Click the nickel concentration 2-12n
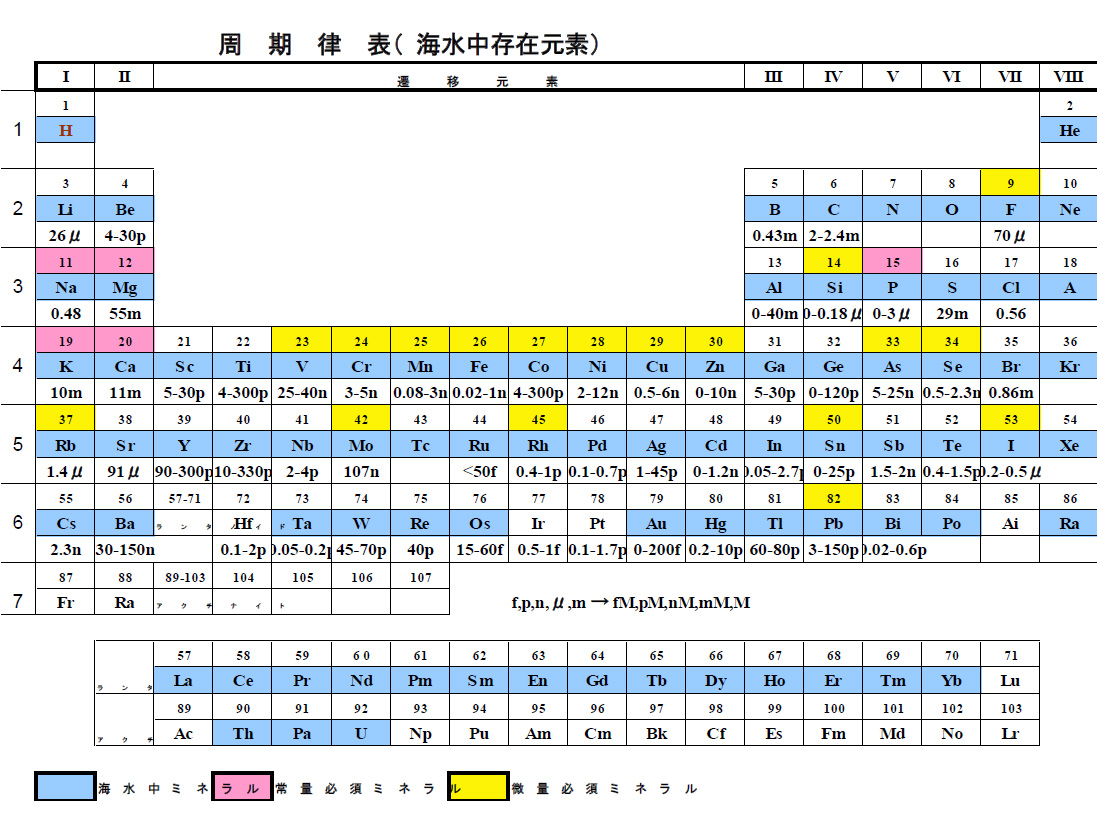This screenshot has height=820, width=1097. coord(597,393)
